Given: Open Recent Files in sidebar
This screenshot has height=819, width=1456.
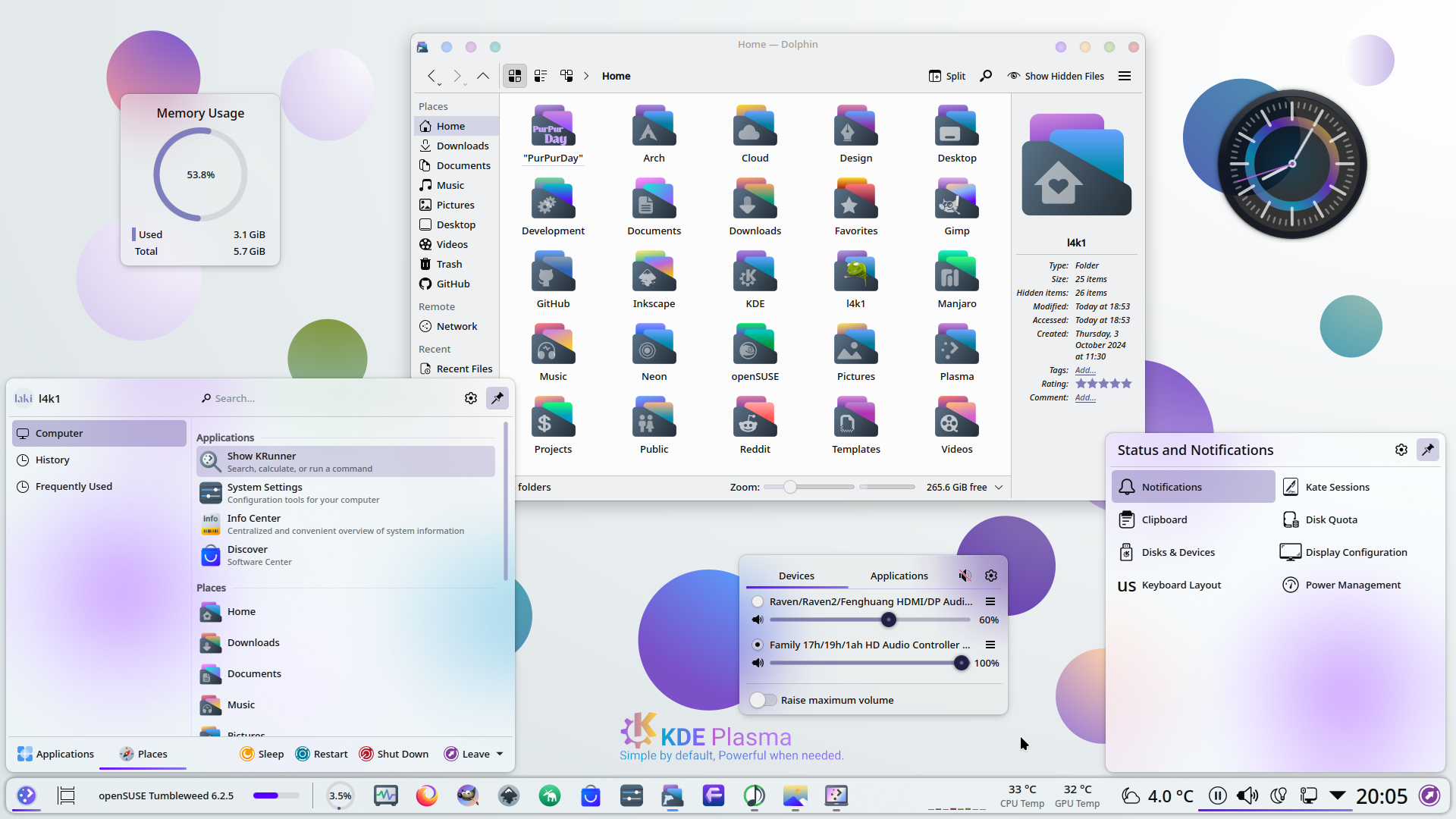Looking at the screenshot, I should [x=457, y=369].
